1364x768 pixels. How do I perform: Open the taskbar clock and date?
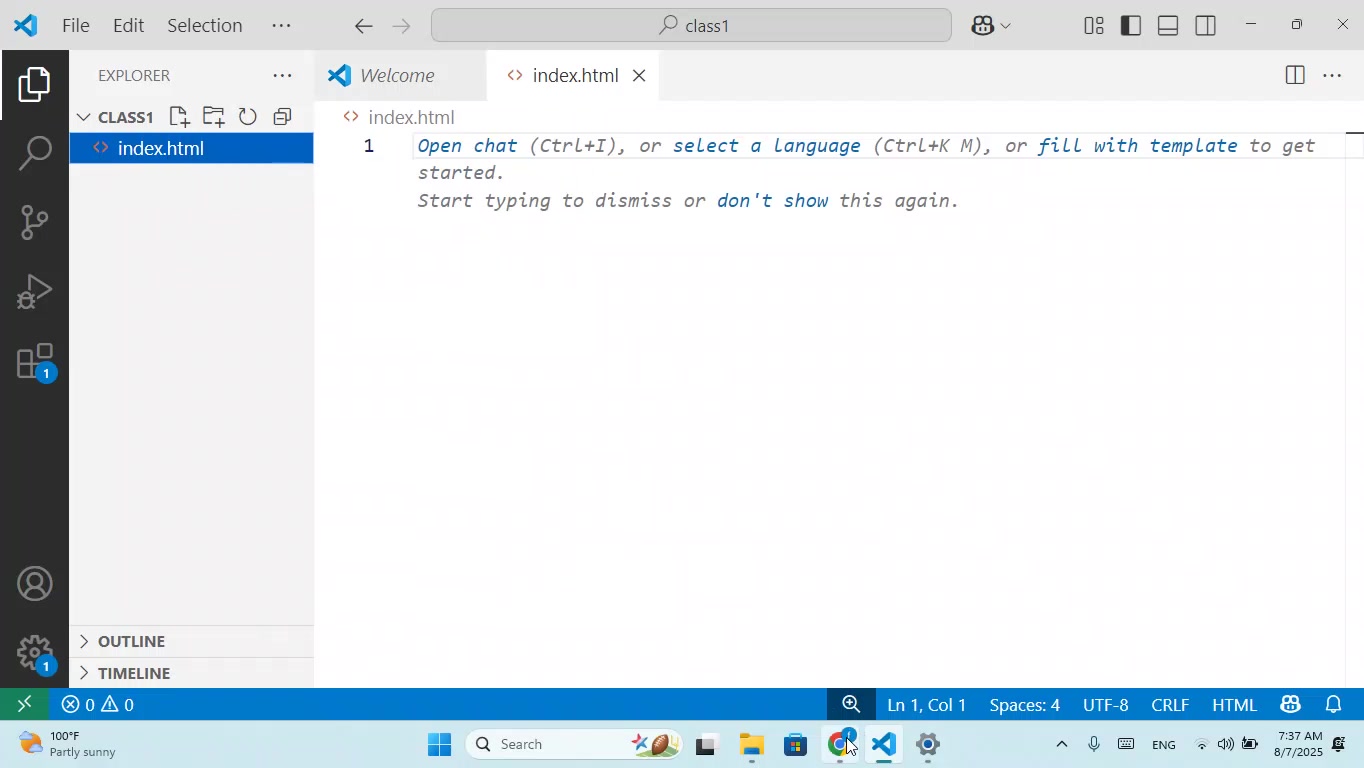(1299, 745)
